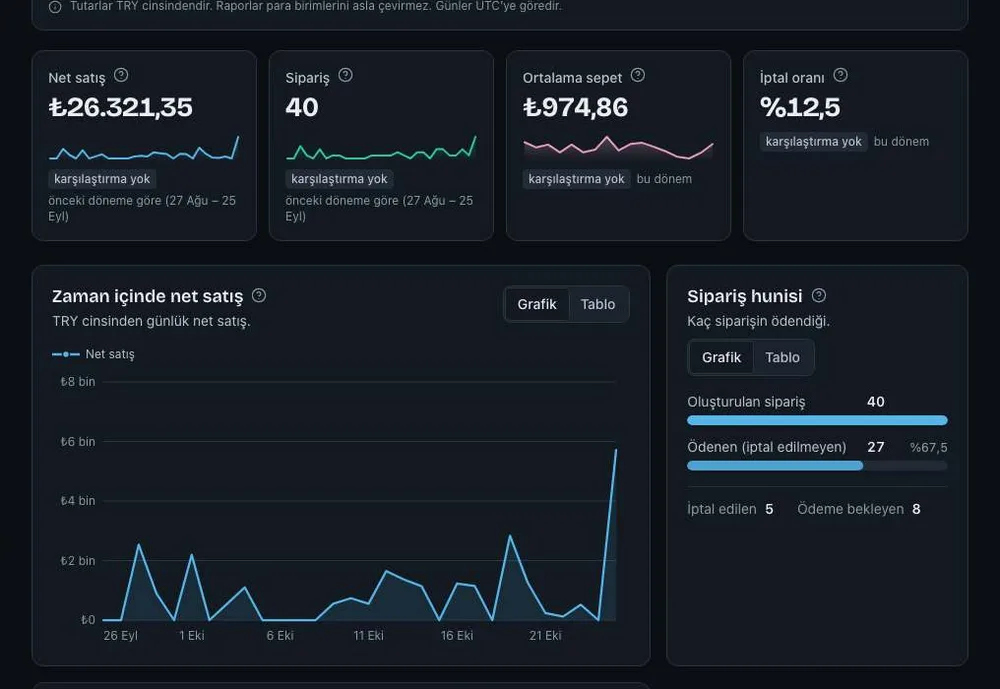Click the ₺974,86 average basket value
The width and height of the screenshot is (1000, 689).
[575, 107]
